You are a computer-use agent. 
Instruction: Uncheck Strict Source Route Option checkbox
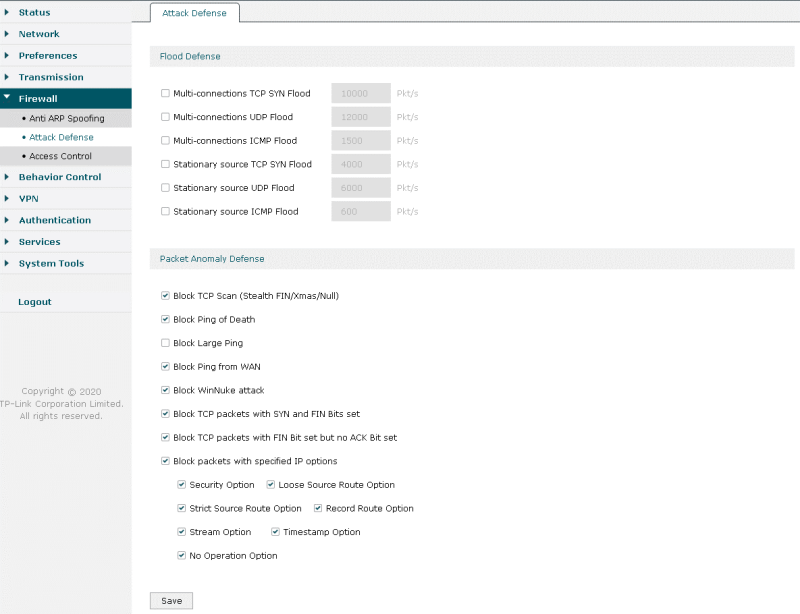(x=182, y=508)
